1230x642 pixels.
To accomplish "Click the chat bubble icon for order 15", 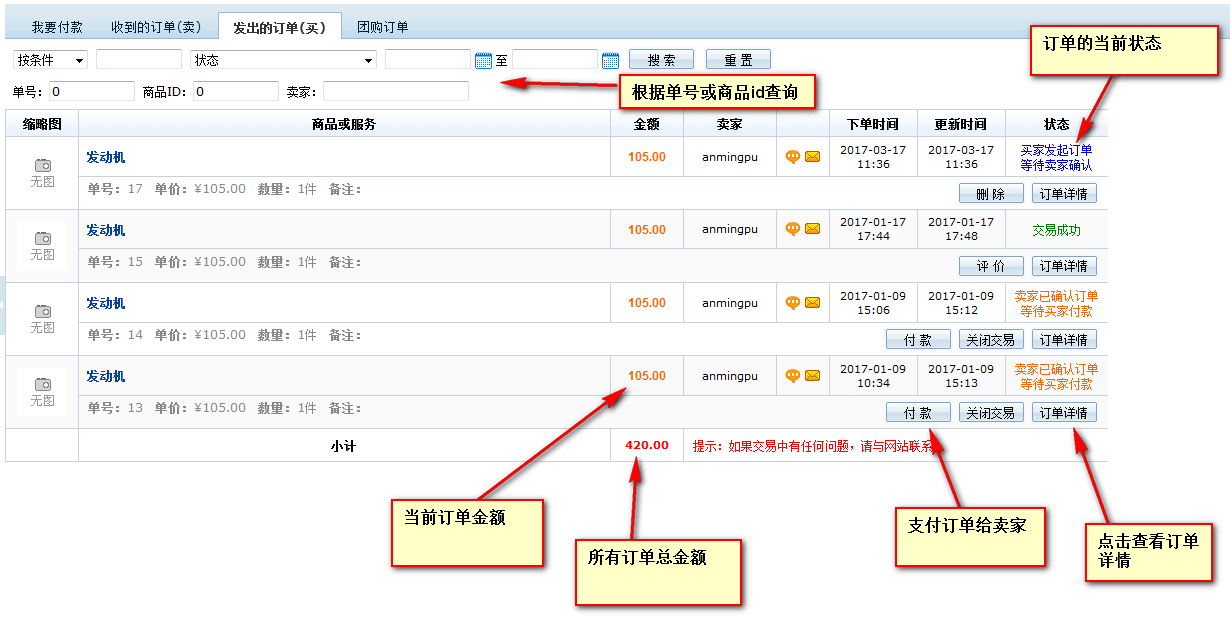I will coord(793,229).
